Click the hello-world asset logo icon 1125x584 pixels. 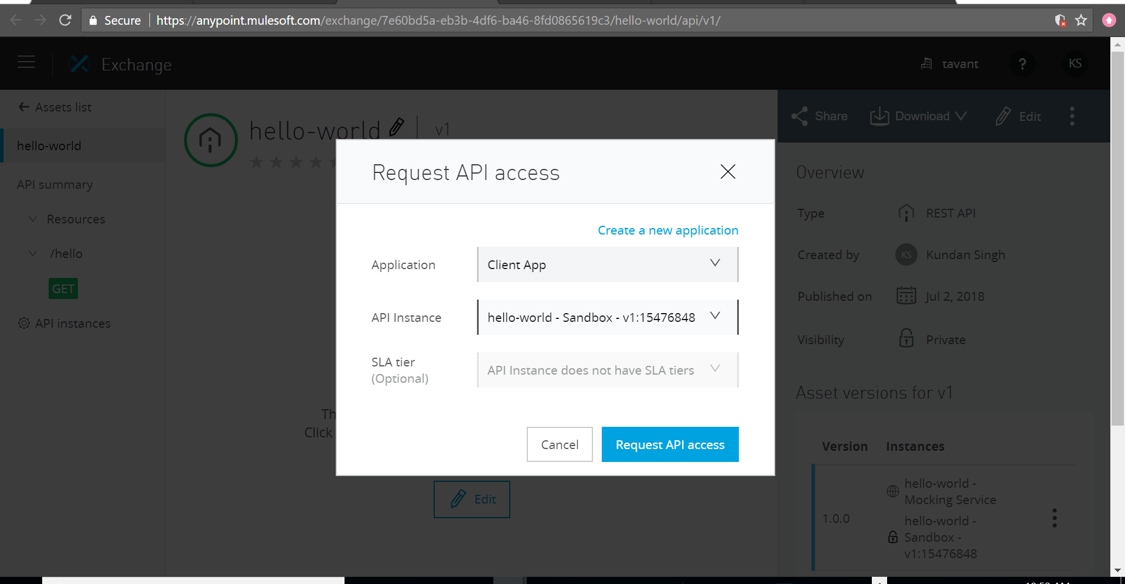coord(210,140)
